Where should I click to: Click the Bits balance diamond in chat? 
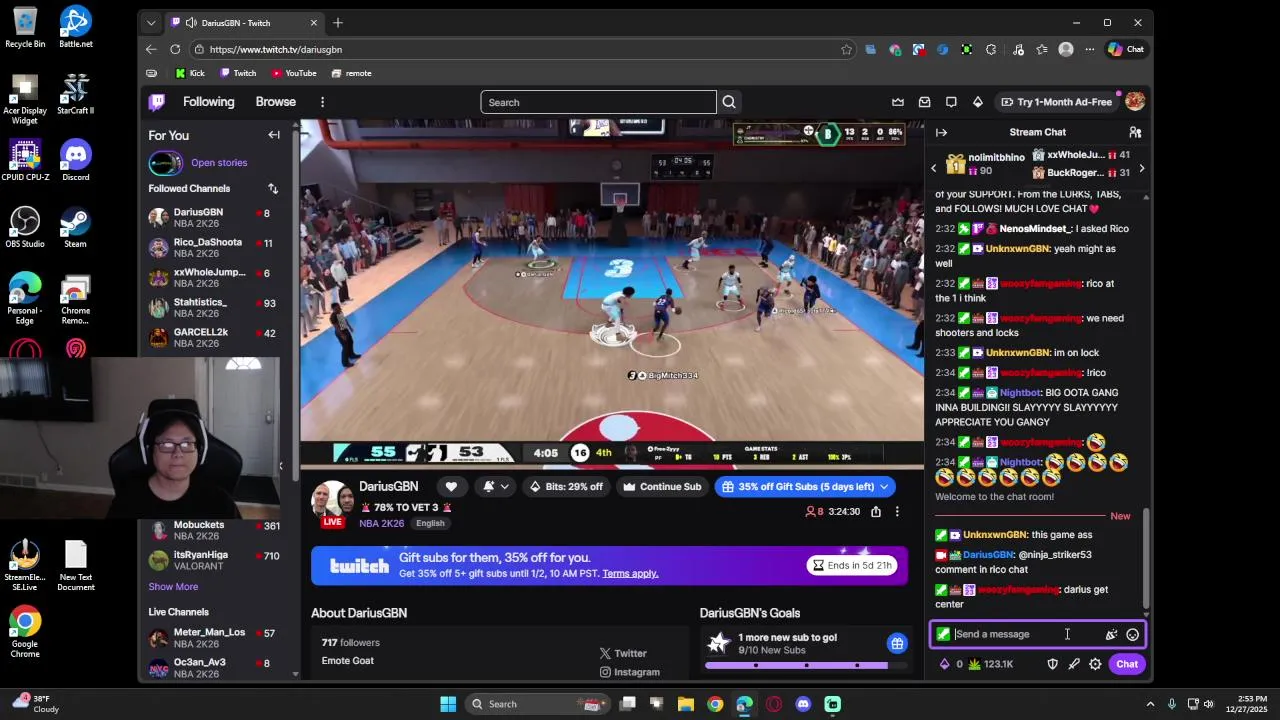[944, 664]
